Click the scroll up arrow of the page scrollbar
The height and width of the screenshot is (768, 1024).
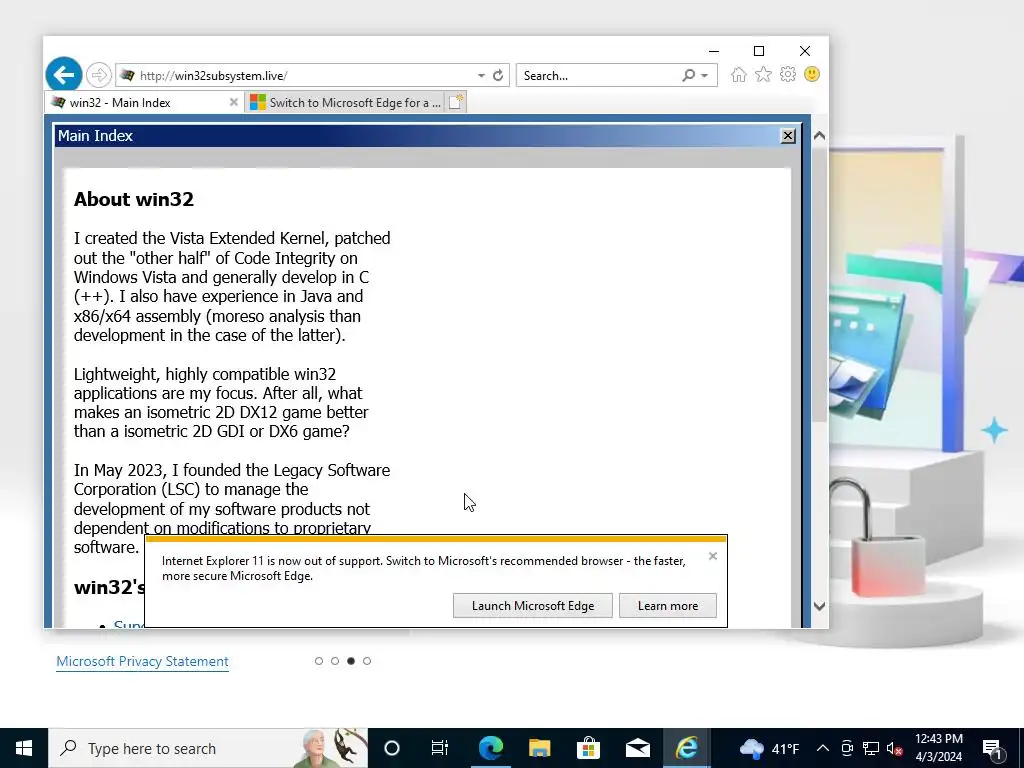pyautogui.click(x=820, y=136)
